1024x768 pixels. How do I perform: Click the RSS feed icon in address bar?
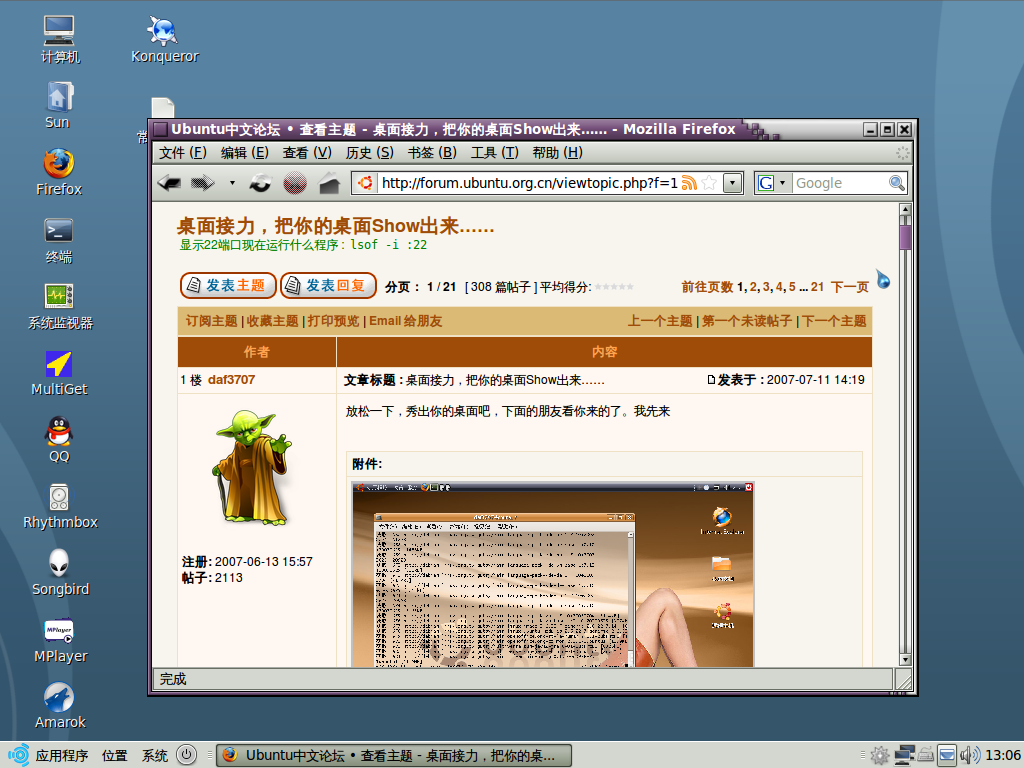[x=689, y=183]
